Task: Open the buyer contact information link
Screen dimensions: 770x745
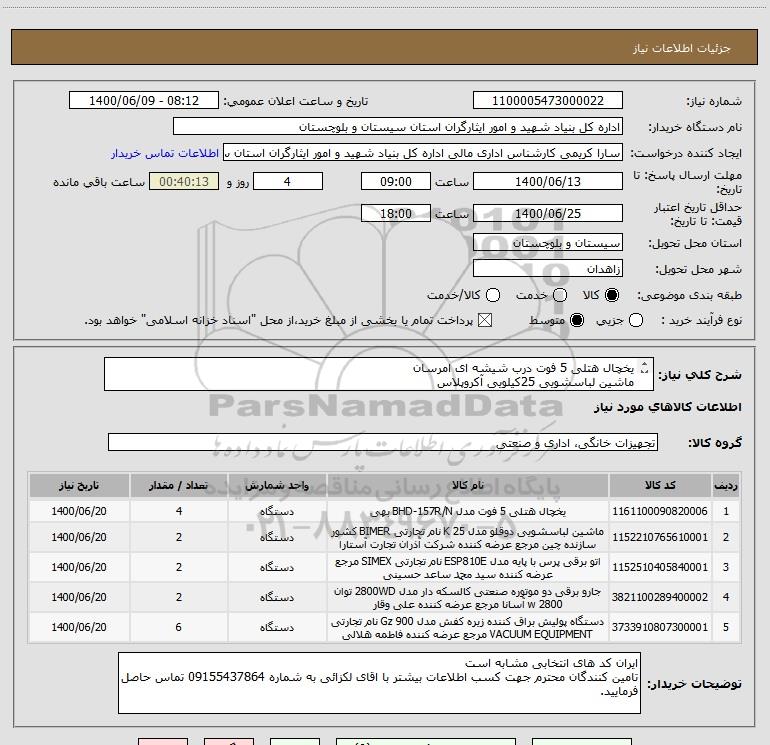Action: 165,153
